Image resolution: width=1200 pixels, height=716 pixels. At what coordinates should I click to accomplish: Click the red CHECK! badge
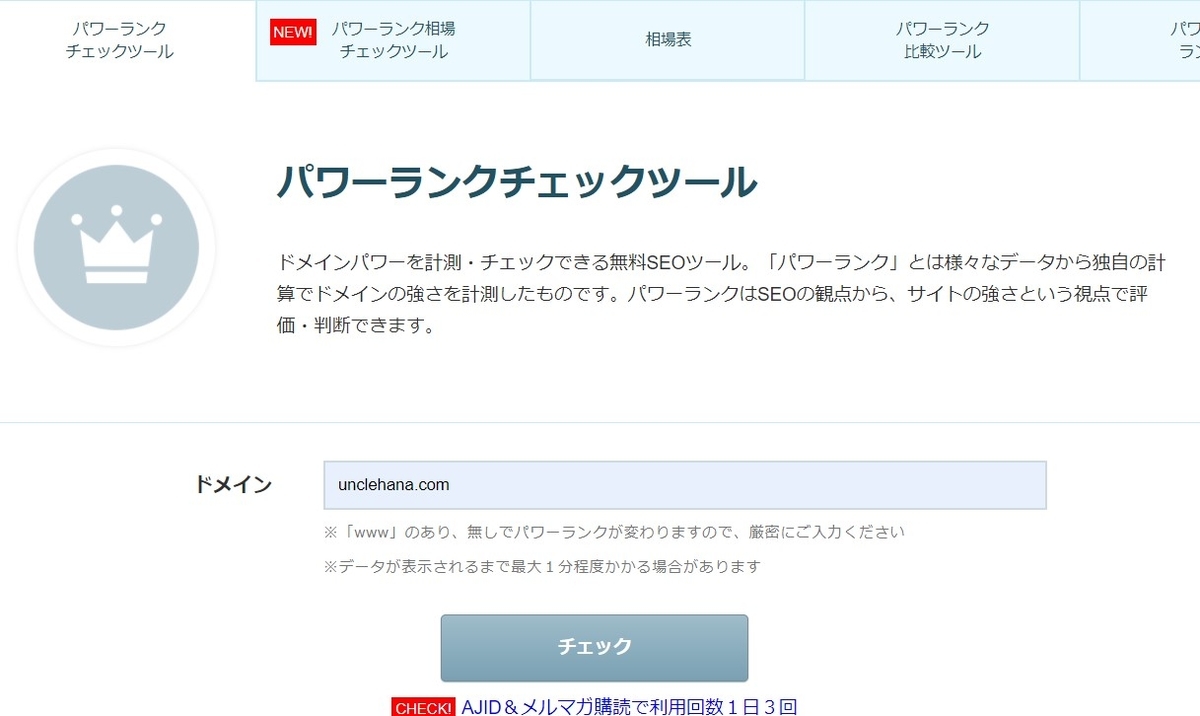click(x=423, y=707)
